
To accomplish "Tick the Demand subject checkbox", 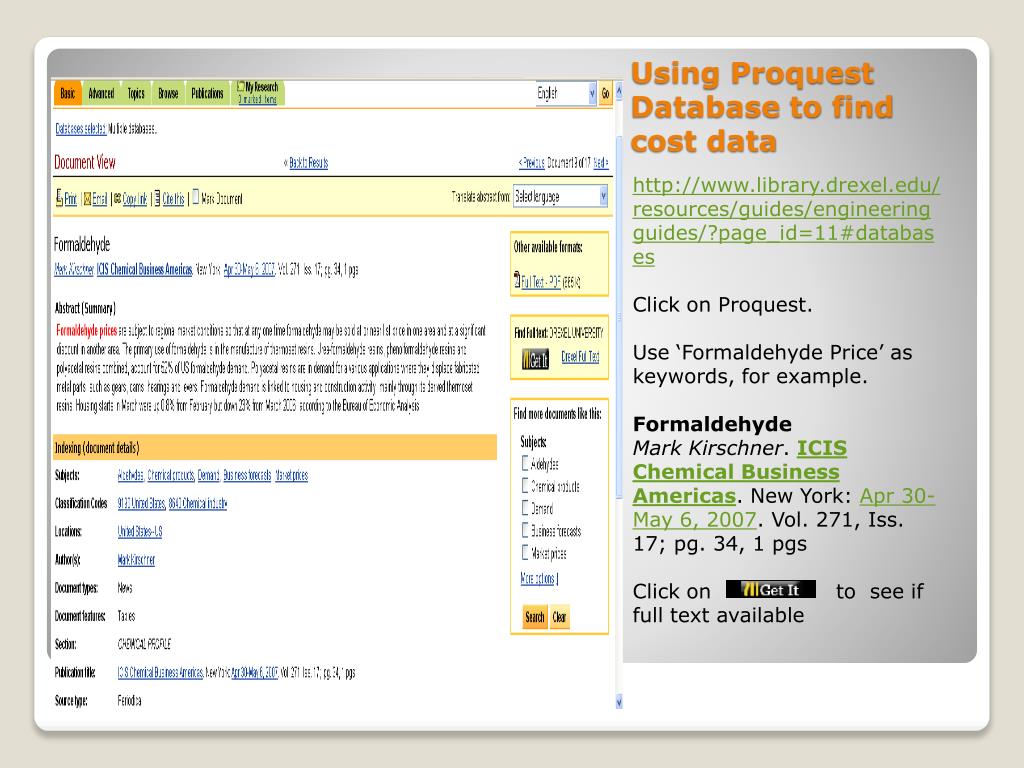I will tap(525, 507).
